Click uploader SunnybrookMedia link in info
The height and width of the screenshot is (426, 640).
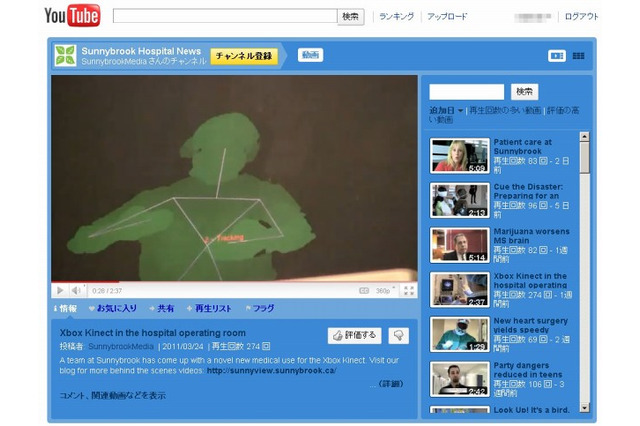121,346
